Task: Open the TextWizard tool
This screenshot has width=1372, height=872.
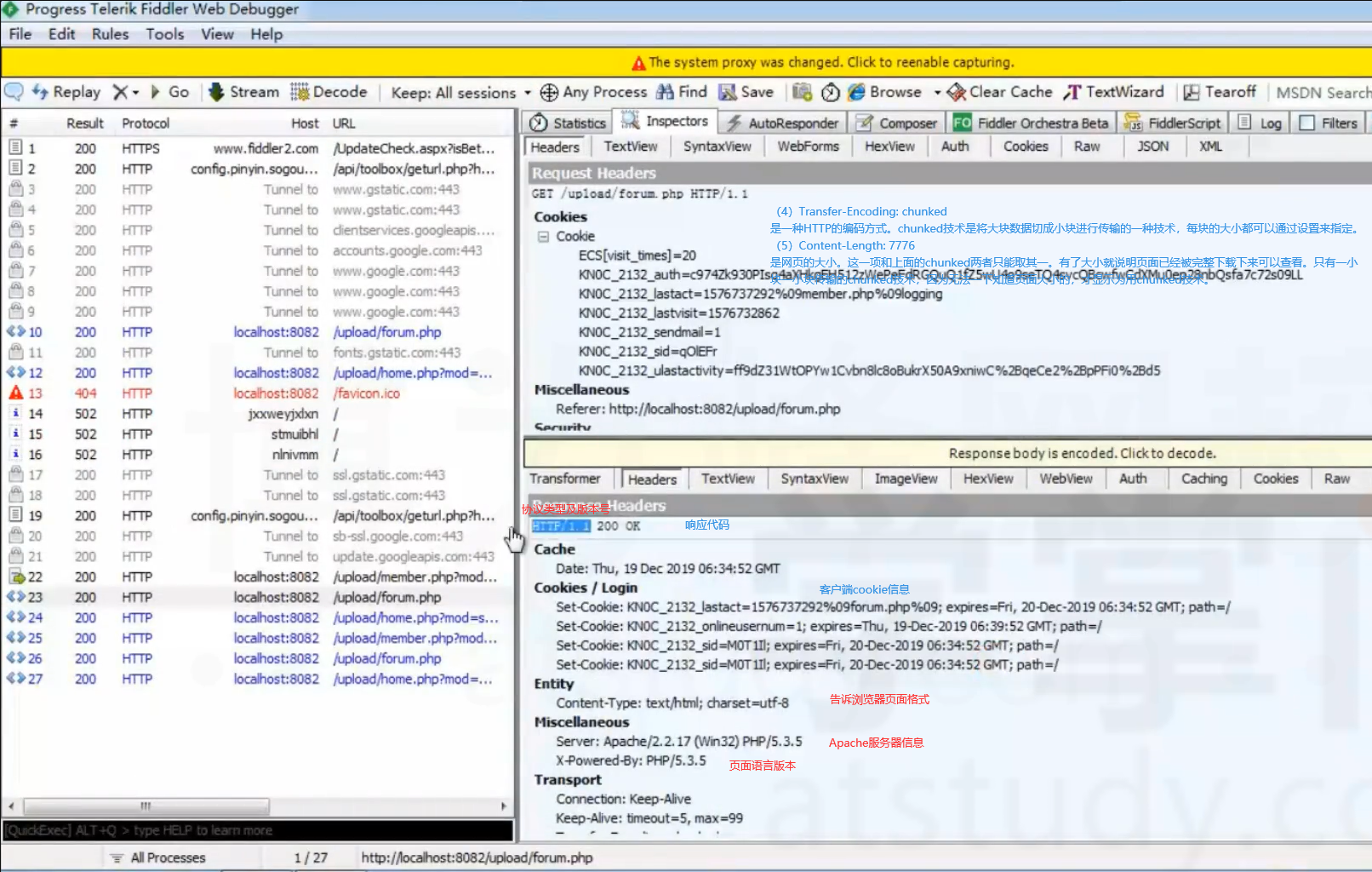Action: coord(1113,92)
